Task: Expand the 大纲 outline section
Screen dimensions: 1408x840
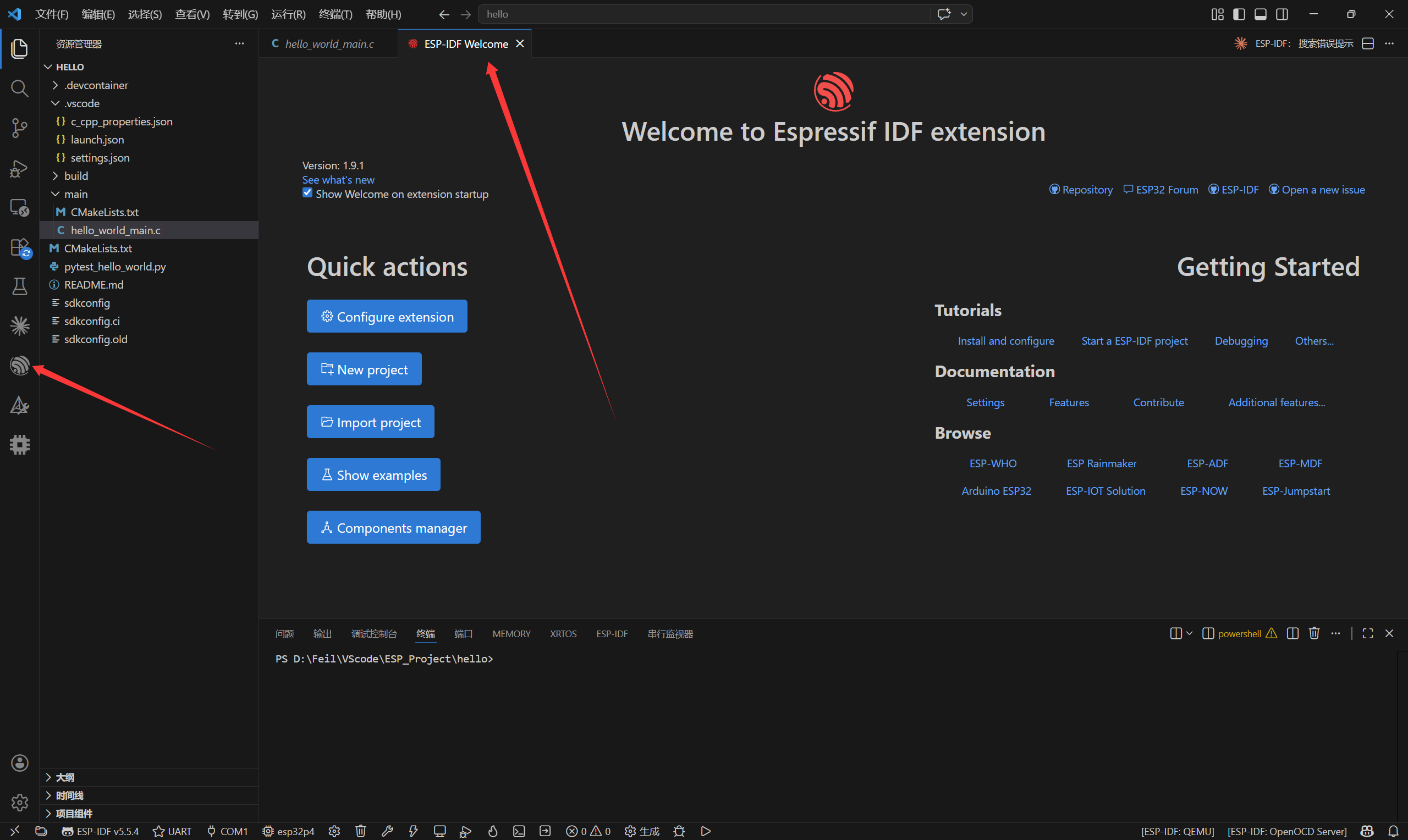Action: pyautogui.click(x=150, y=777)
